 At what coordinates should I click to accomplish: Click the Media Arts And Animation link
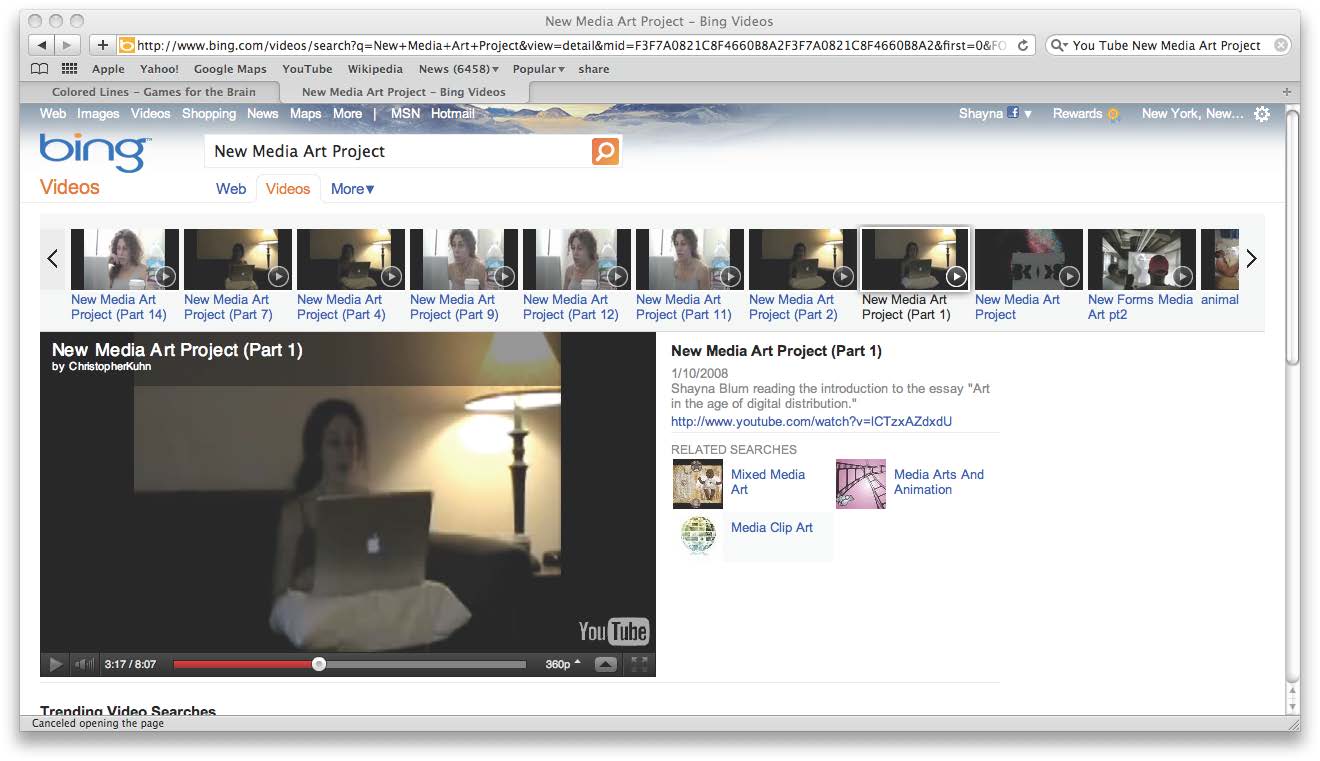tap(939, 482)
